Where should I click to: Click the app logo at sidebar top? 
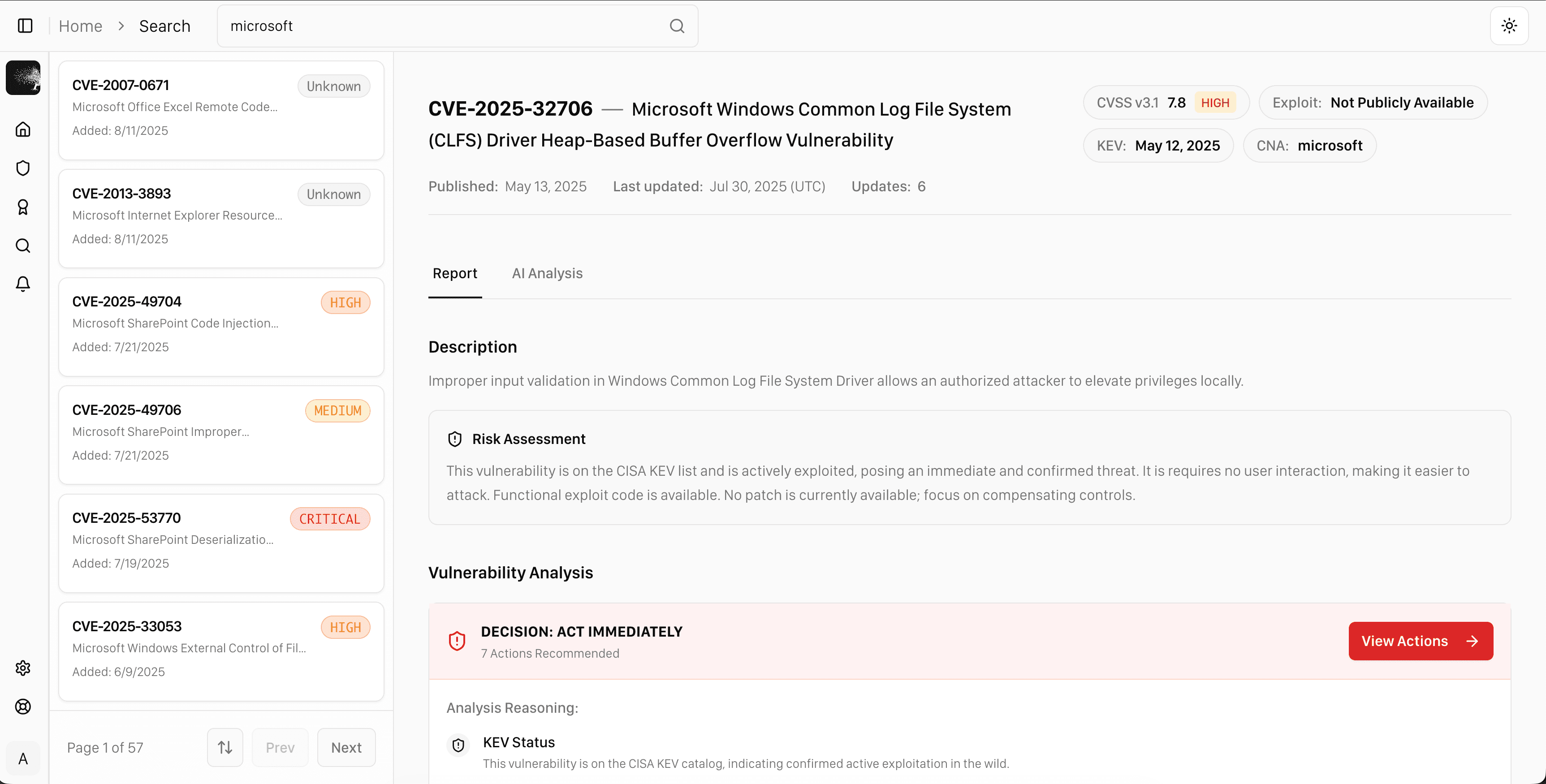point(23,78)
